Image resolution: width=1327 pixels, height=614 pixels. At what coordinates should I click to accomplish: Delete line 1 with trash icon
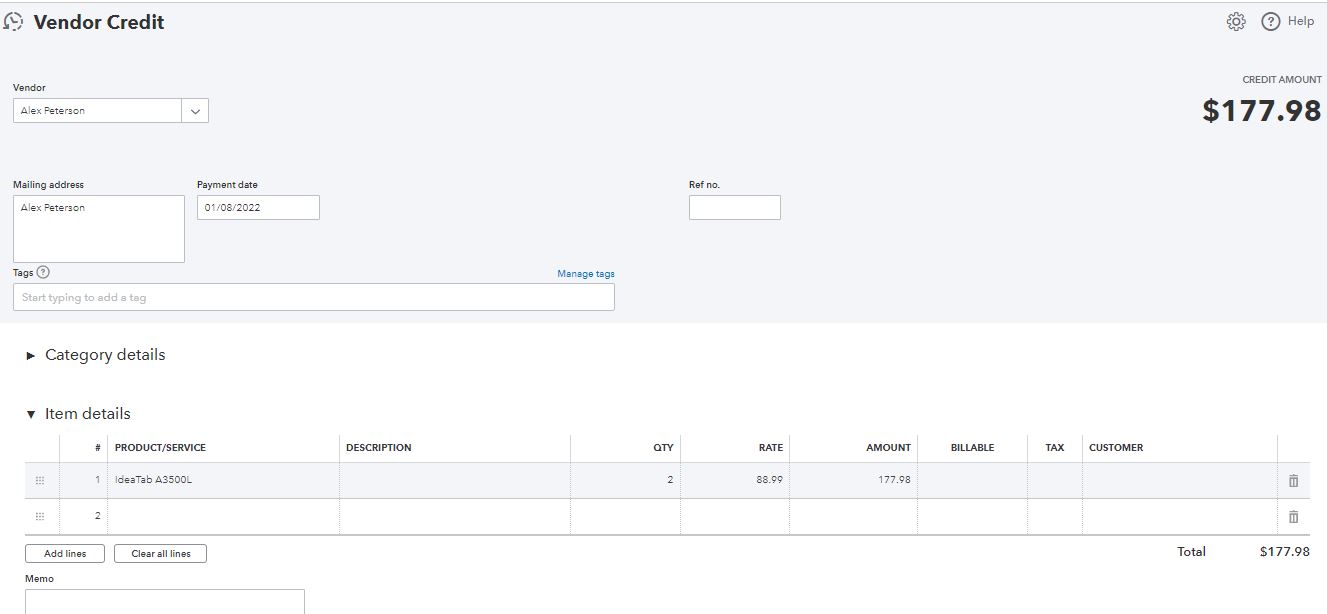tap(1293, 481)
